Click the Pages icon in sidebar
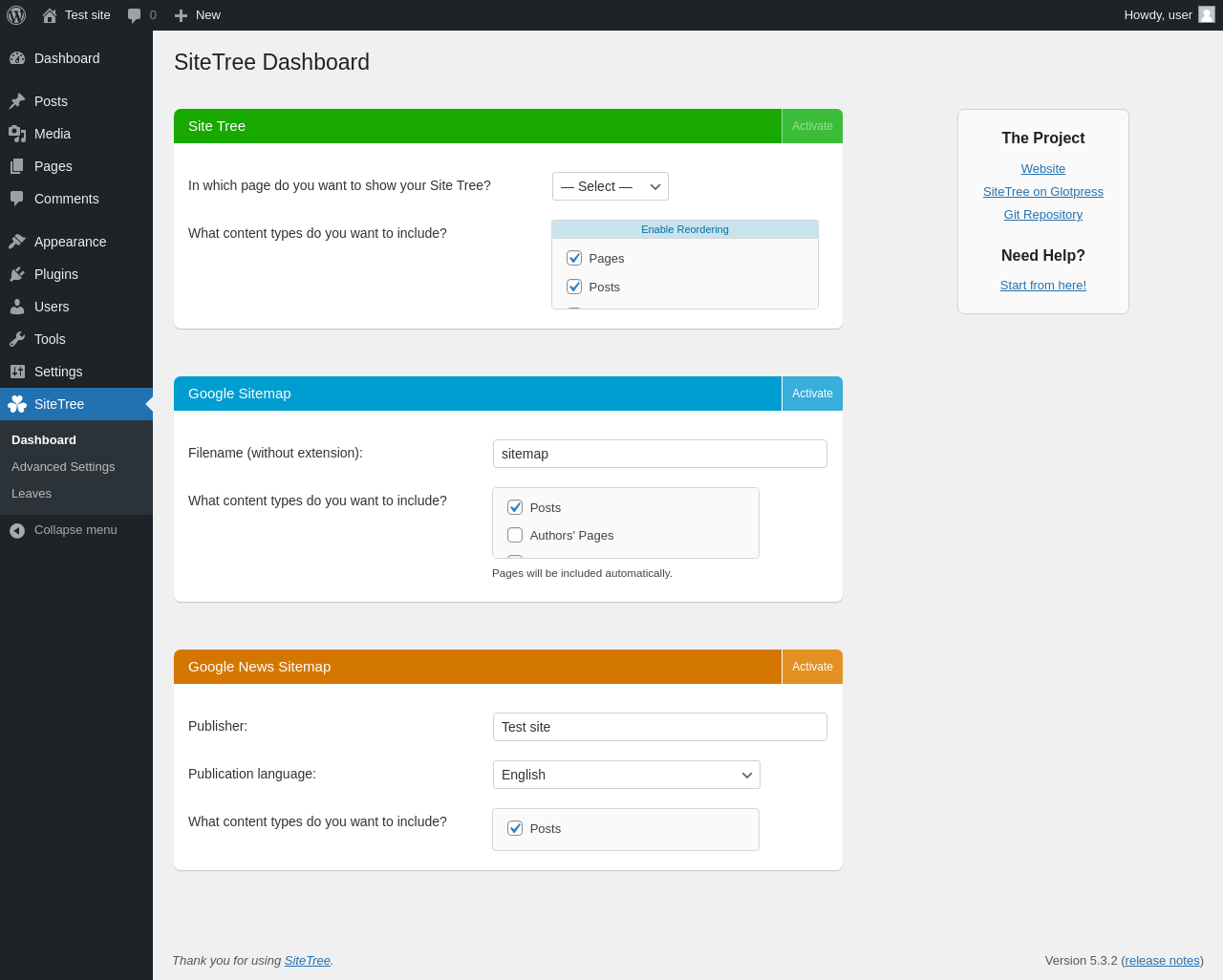The width and height of the screenshot is (1223, 980). [x=17, y=166]
